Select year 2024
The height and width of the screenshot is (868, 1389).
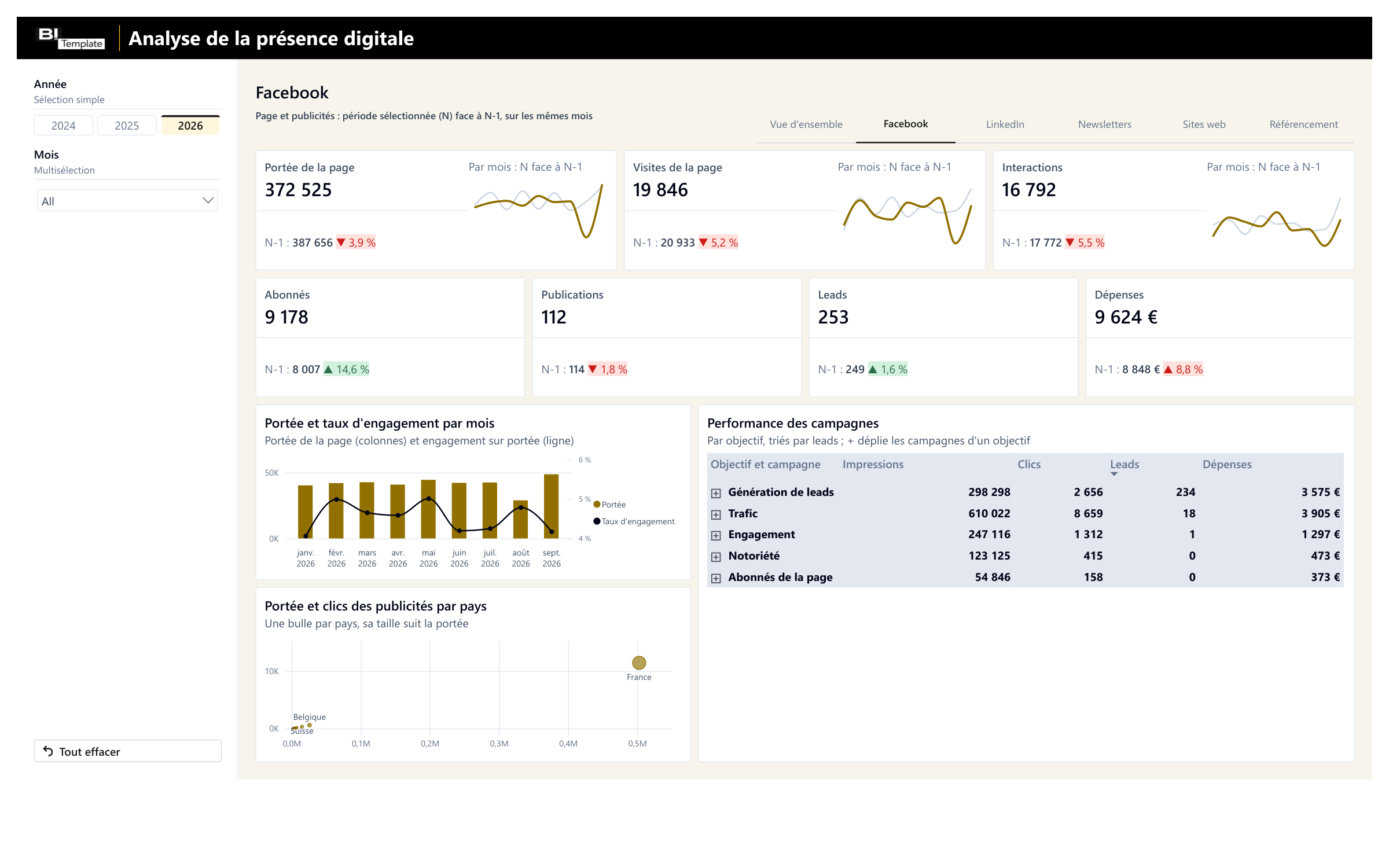click(64, 126)
